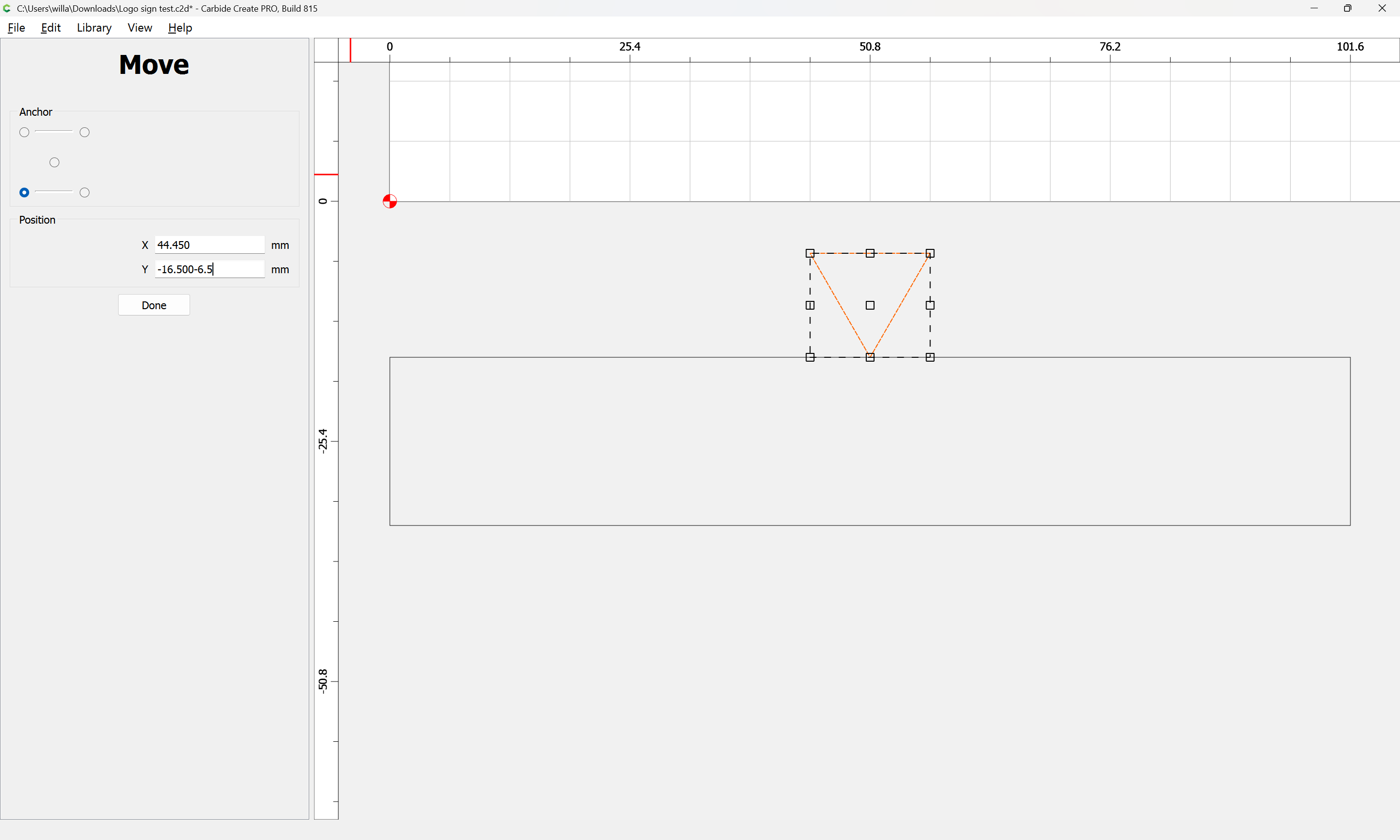Click the Y position input field
This screenshot has height=840, width=1400.
point(210,269)
